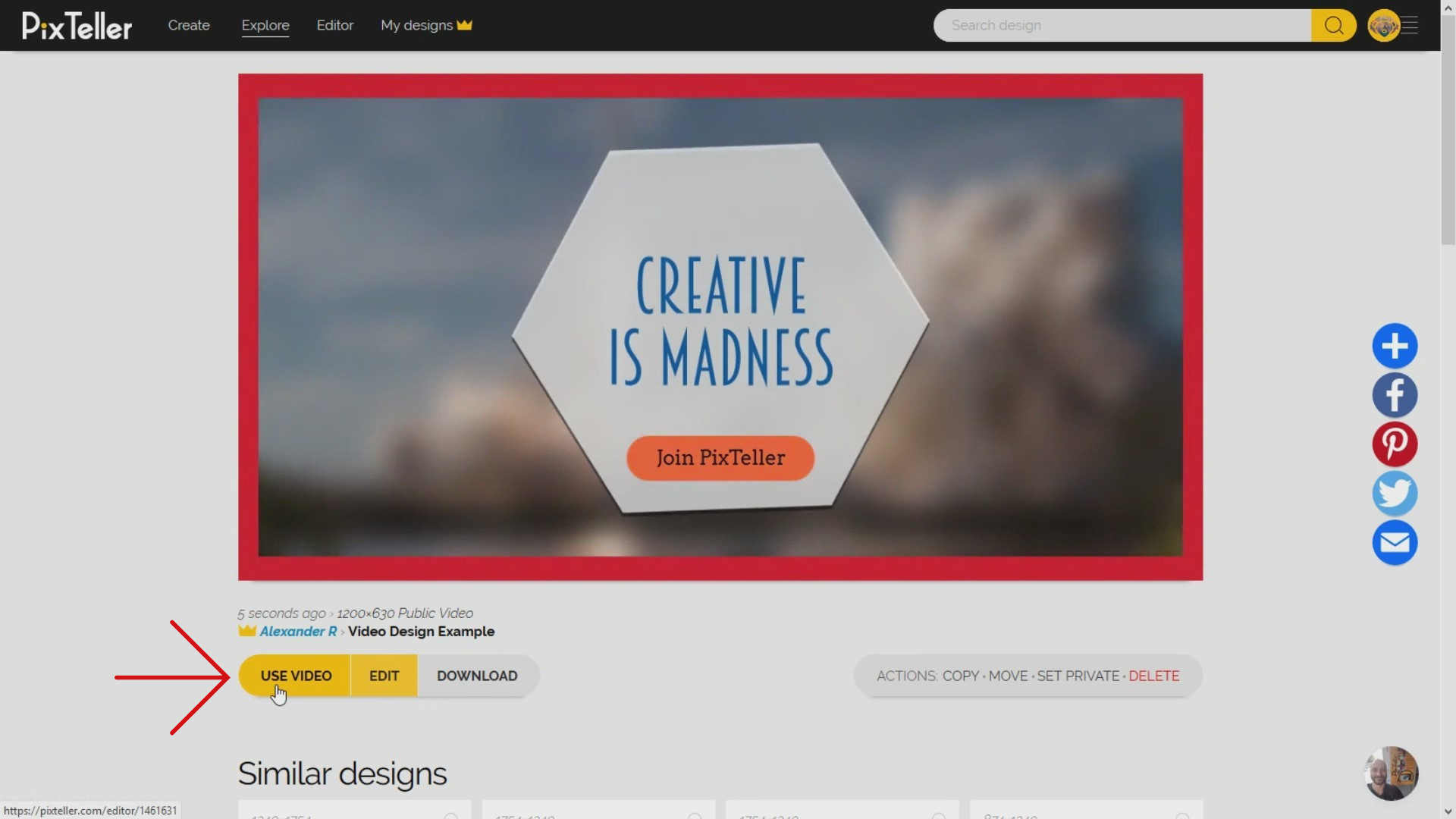Share design on Twitter
This screenshot has width=1456, height=819.
coord(1395,494)
